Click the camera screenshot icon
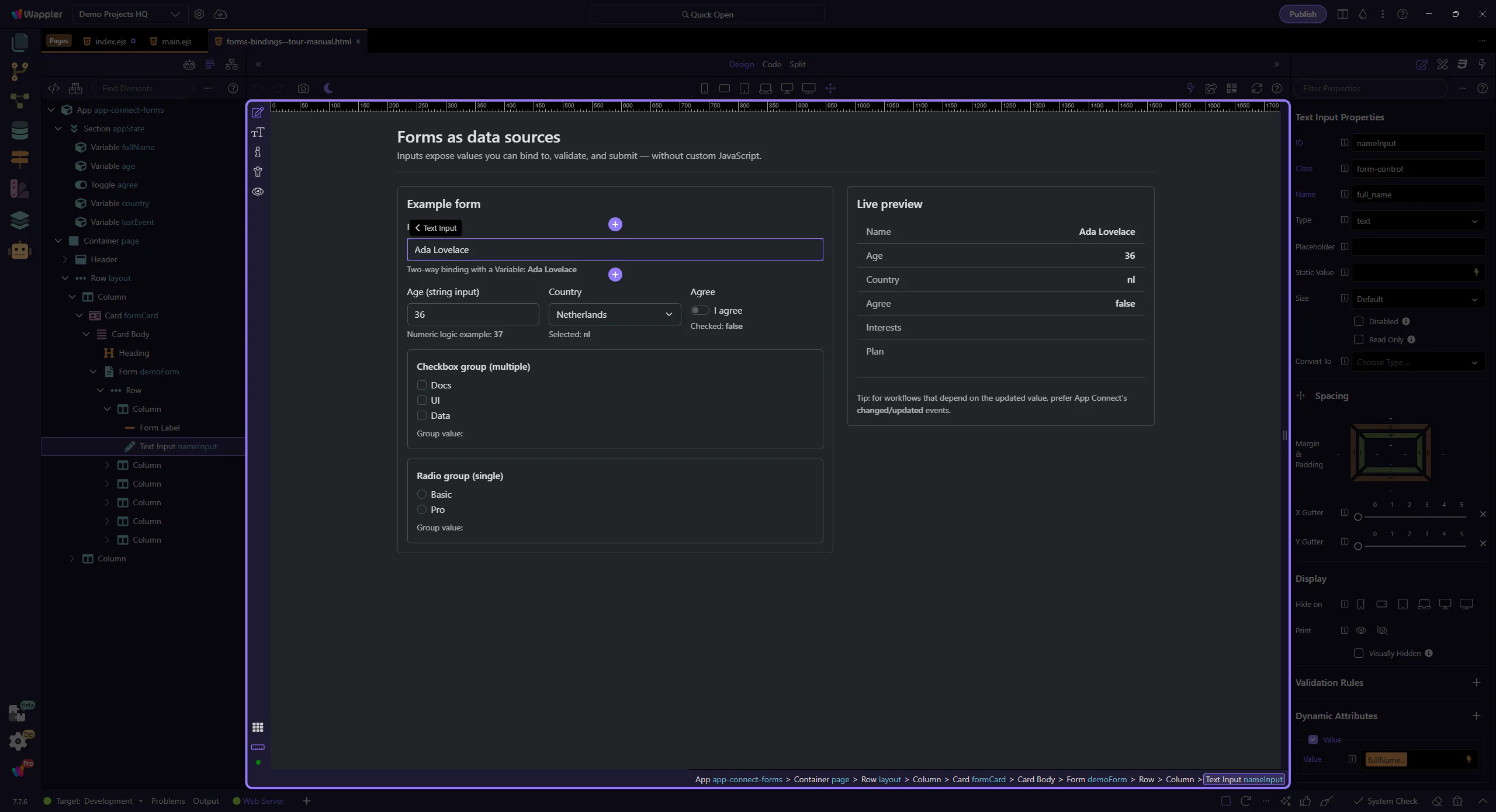Image resolution: width=1496 pixels, height=812 pixels. point(303,88)
